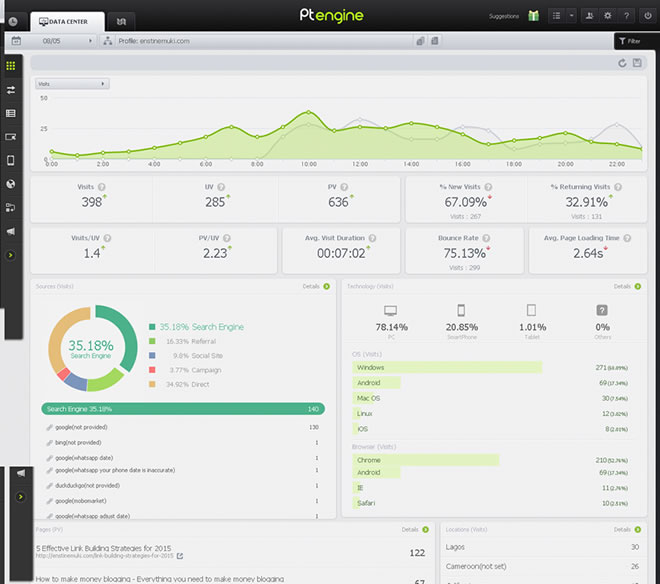Open the calendar date picker icon
This screenshot has width=660, height=584.
16,41
